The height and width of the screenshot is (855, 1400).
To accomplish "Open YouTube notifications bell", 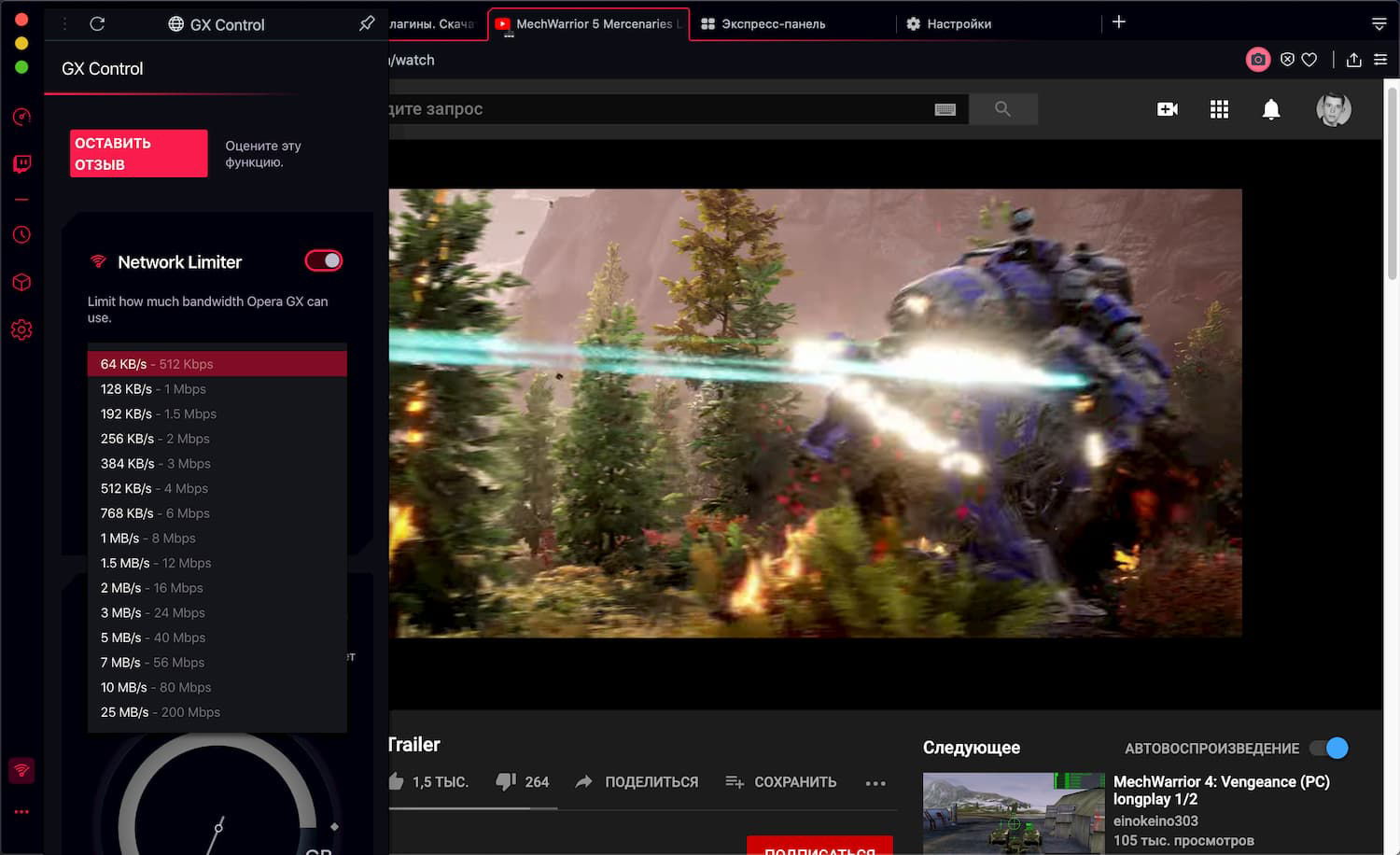I will (1271, 110).
